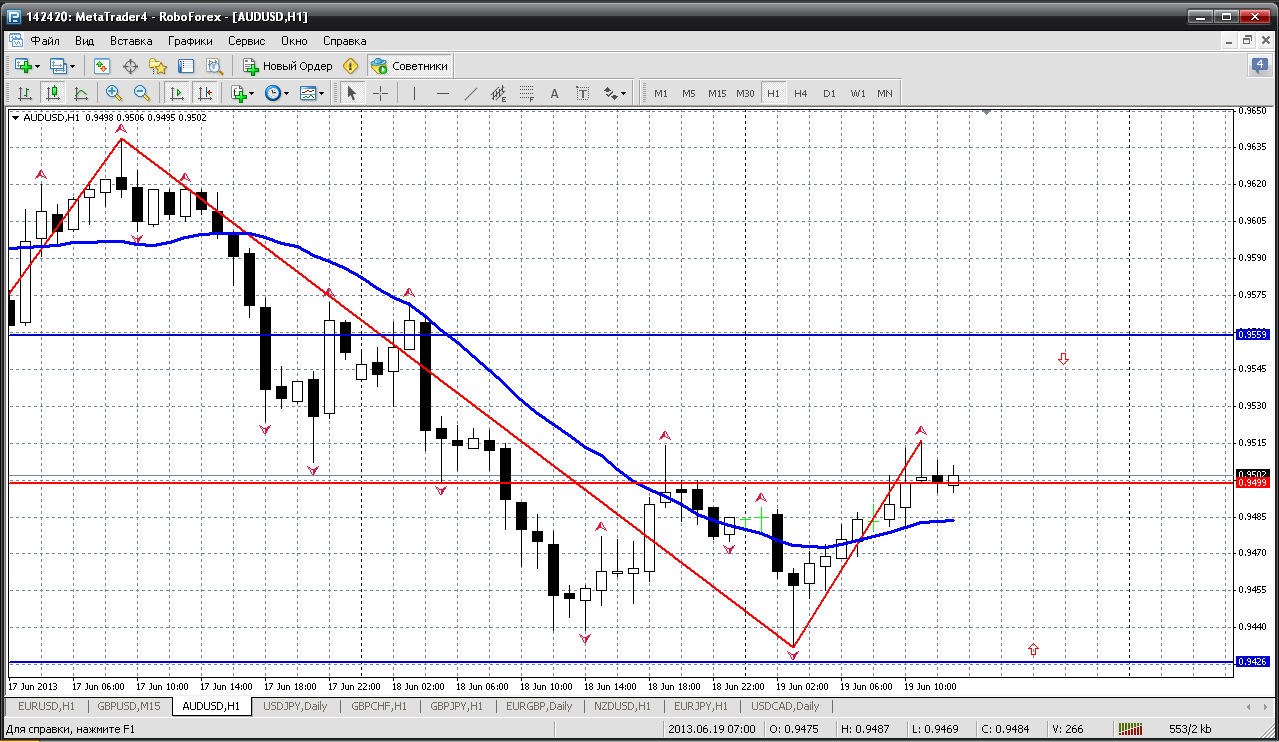
Task: Open the Data Window crosshair icon
Action: (x=130, y=66)
